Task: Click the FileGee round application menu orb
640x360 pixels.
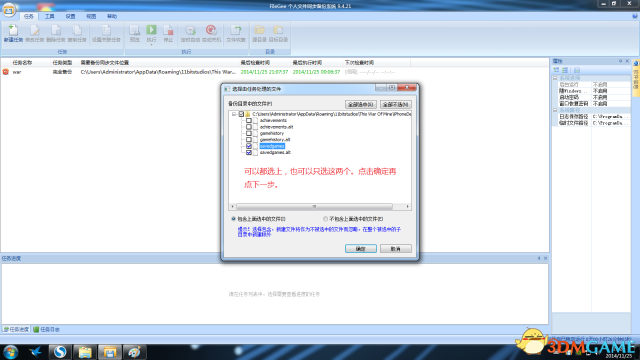Action: coord(9,10)
